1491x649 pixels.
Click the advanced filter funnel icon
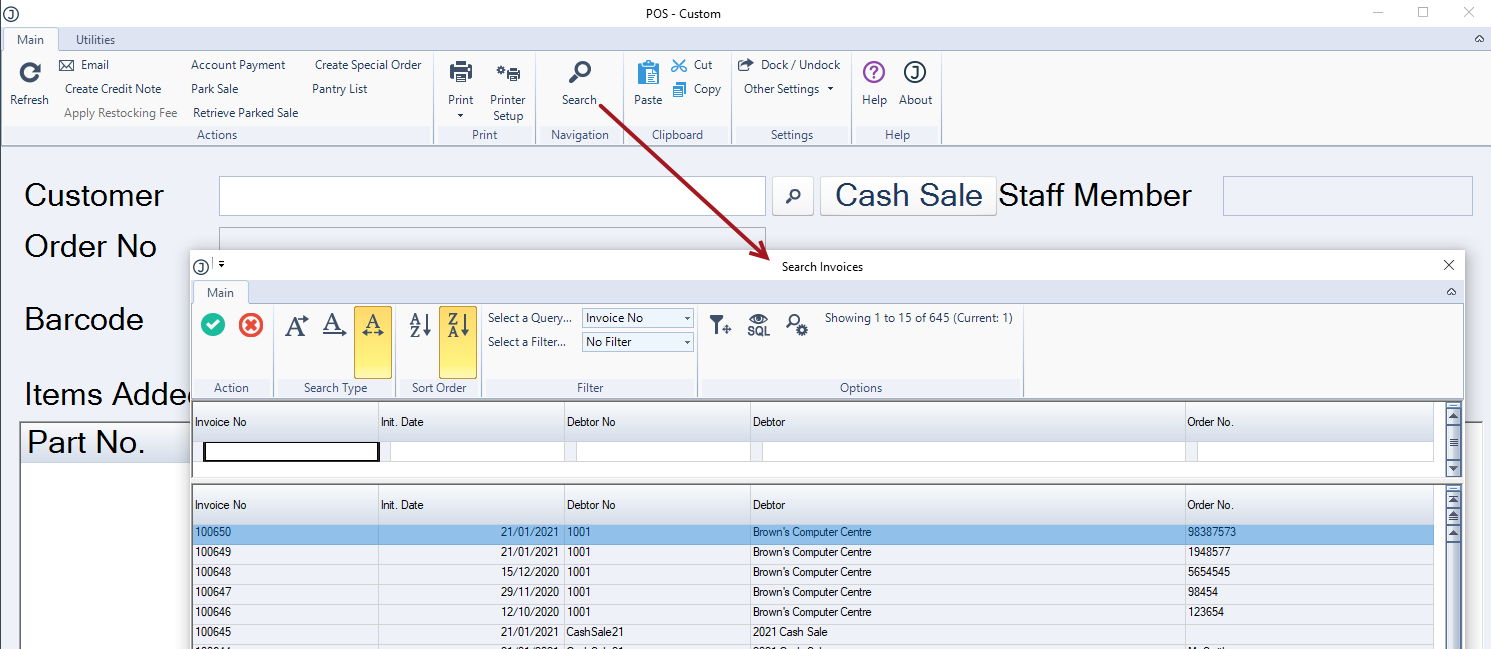coord(721,325)
